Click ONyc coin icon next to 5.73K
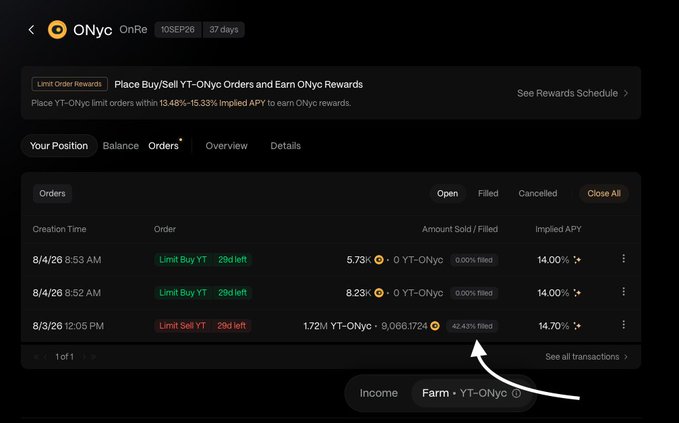 click(x=379, y=260)
